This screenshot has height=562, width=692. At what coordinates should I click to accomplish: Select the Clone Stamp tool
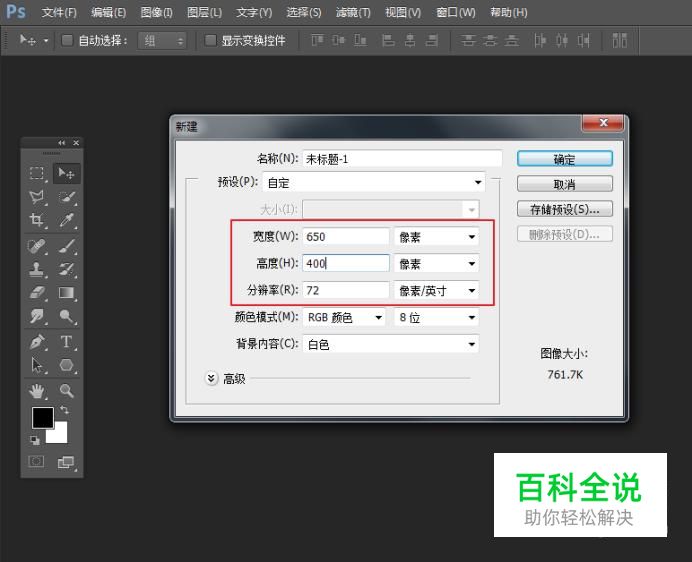pyautogui.click(x=37, y=269)
